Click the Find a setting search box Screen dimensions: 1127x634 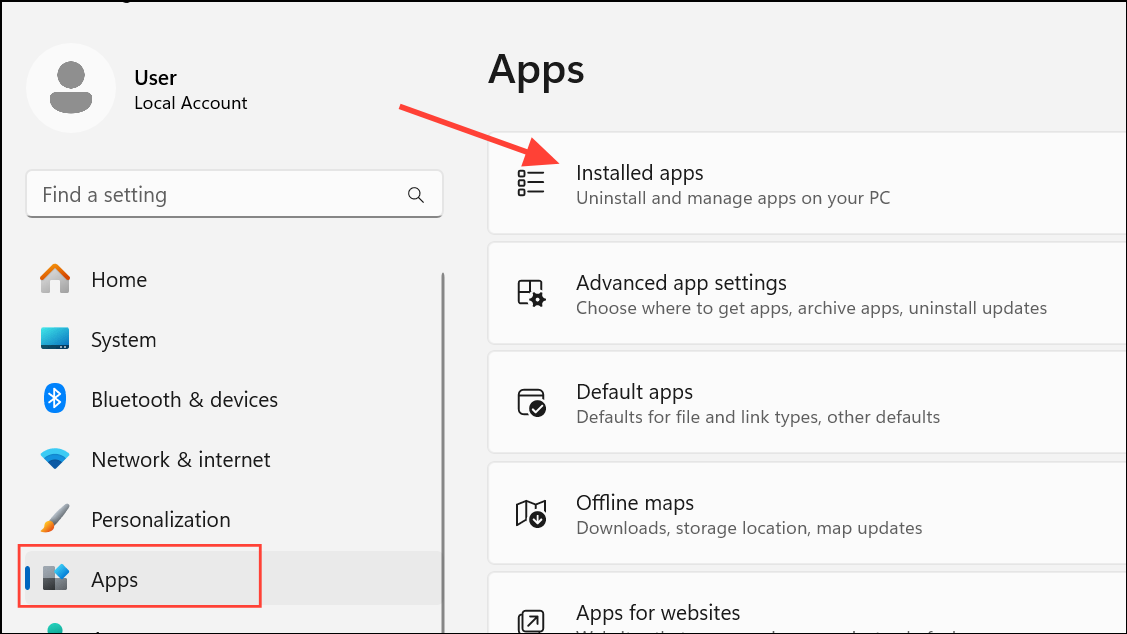click(234, 194)
